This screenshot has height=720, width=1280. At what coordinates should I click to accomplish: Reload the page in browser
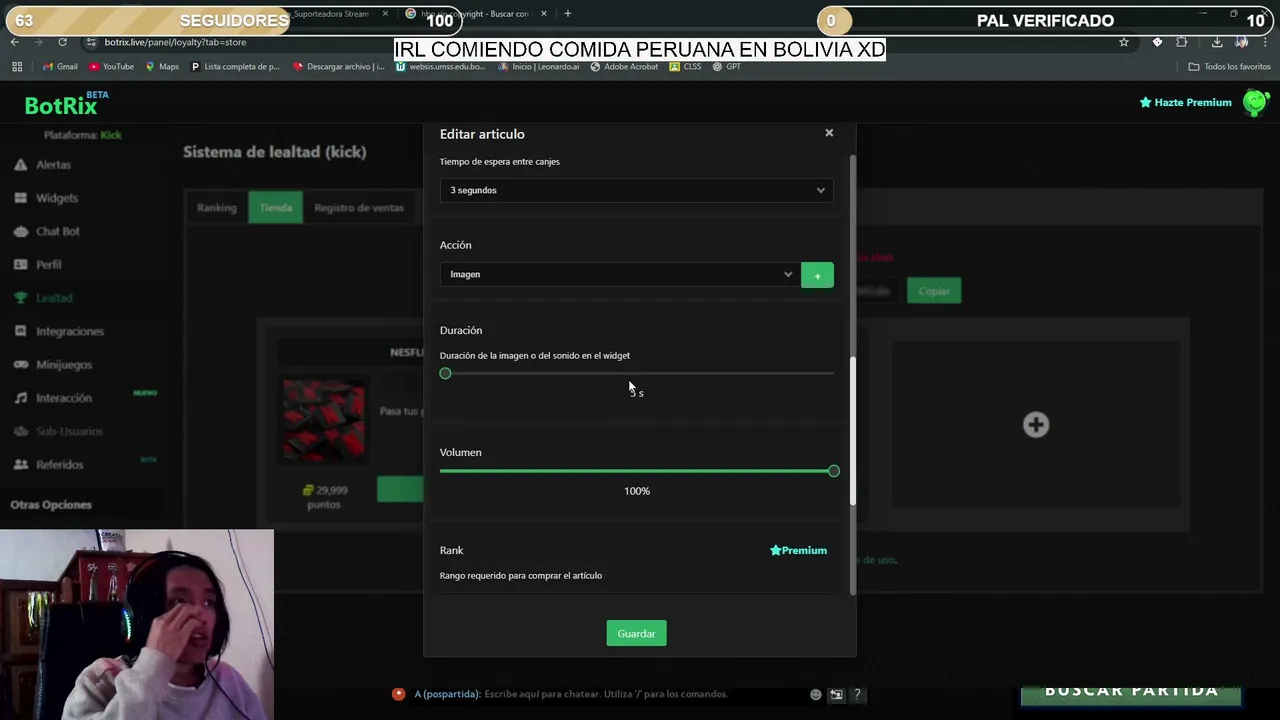(62, 42)
